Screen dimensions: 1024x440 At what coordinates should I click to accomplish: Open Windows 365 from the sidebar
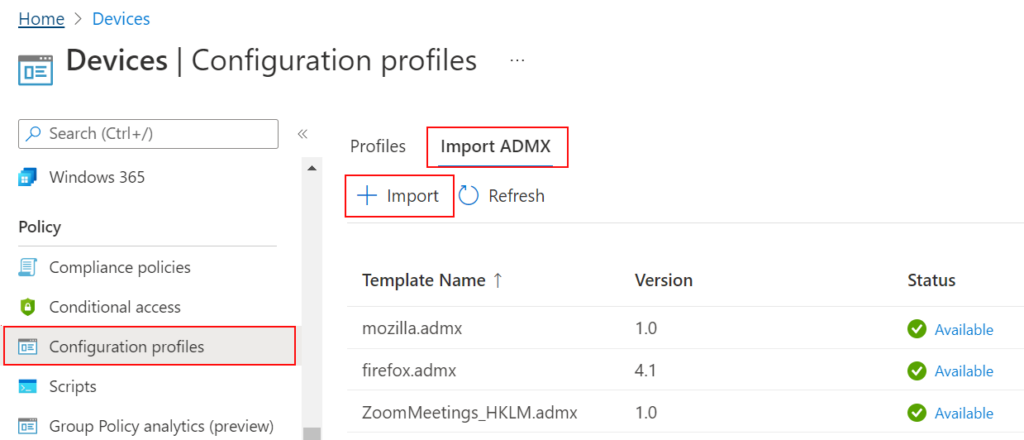pyautogui.click(x=97, y=177)
